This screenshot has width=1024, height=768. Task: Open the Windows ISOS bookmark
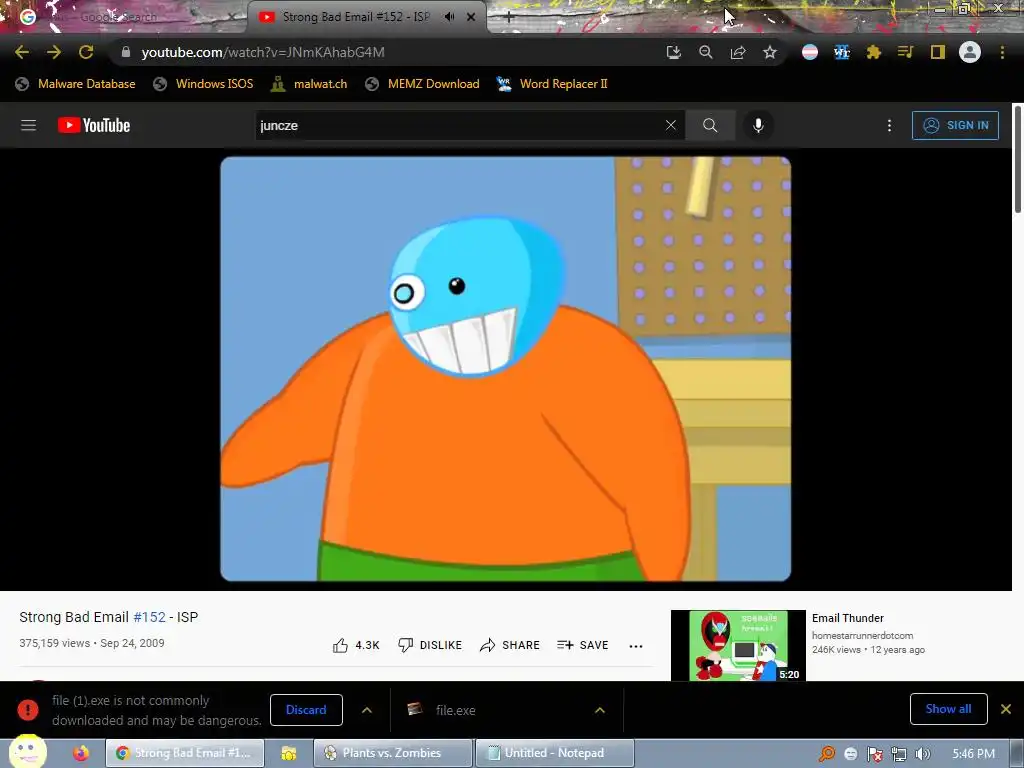(x=203, y=84)
